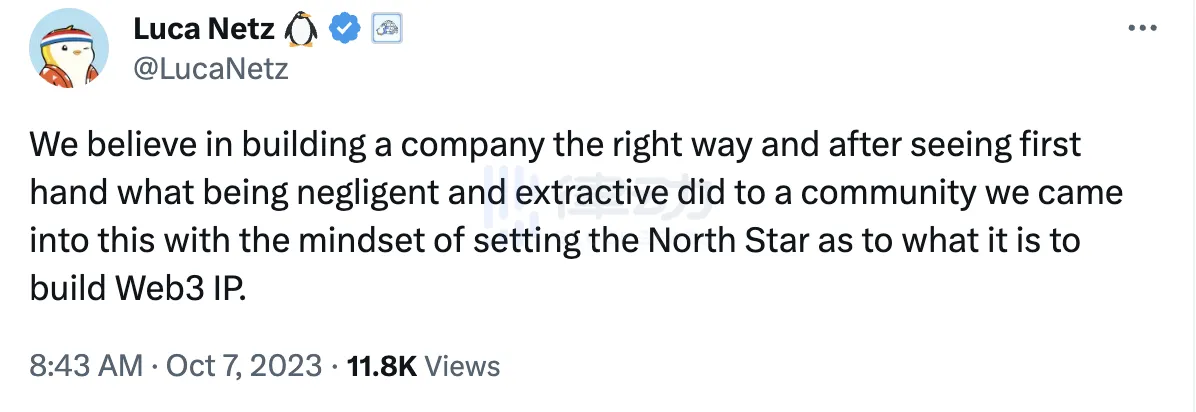1196x412 pixels.
Task: Click the 8:43 AM timestamp
Action: tap(85, 366)
